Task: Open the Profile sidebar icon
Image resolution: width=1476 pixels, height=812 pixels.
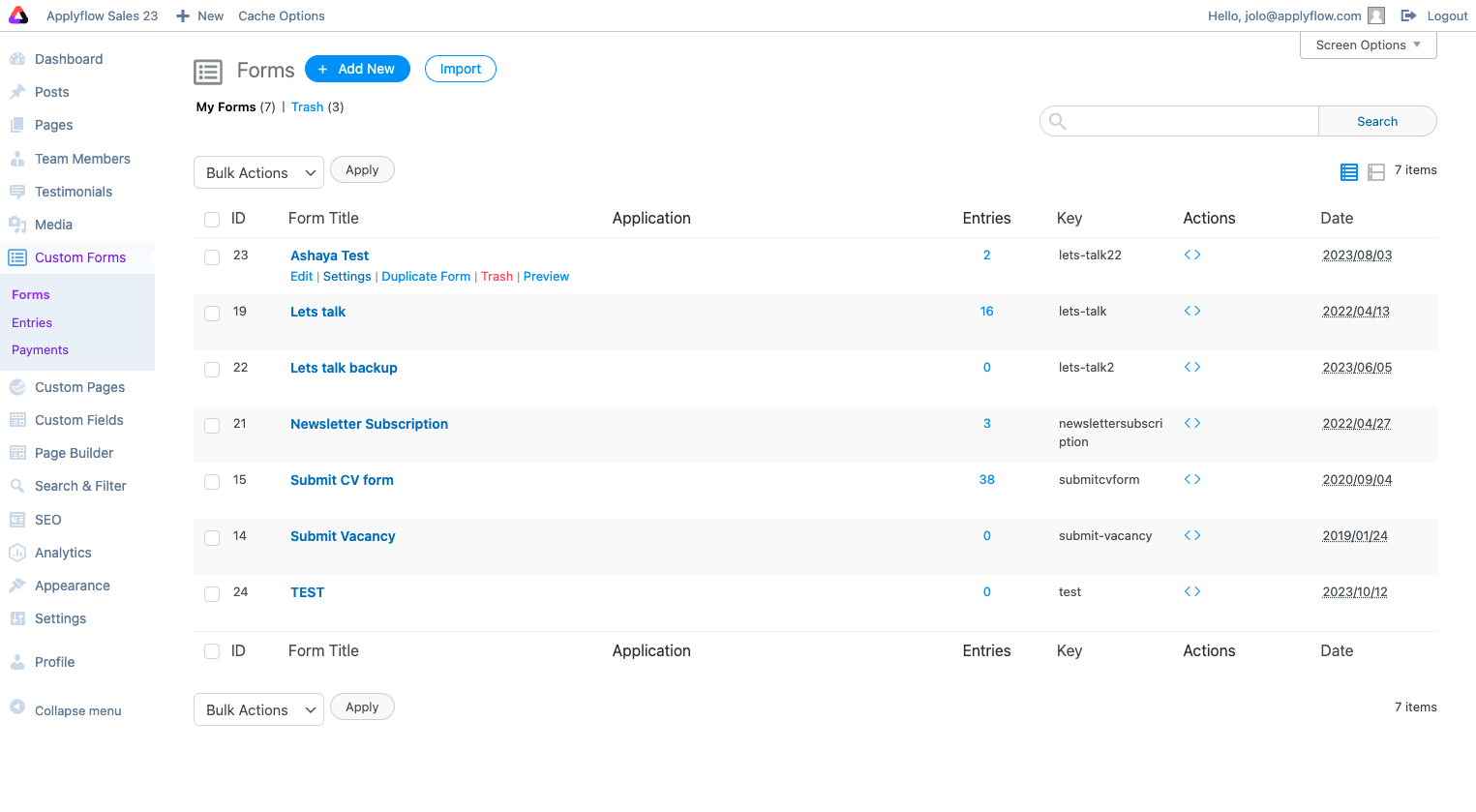Action: (x=17, y=662)
